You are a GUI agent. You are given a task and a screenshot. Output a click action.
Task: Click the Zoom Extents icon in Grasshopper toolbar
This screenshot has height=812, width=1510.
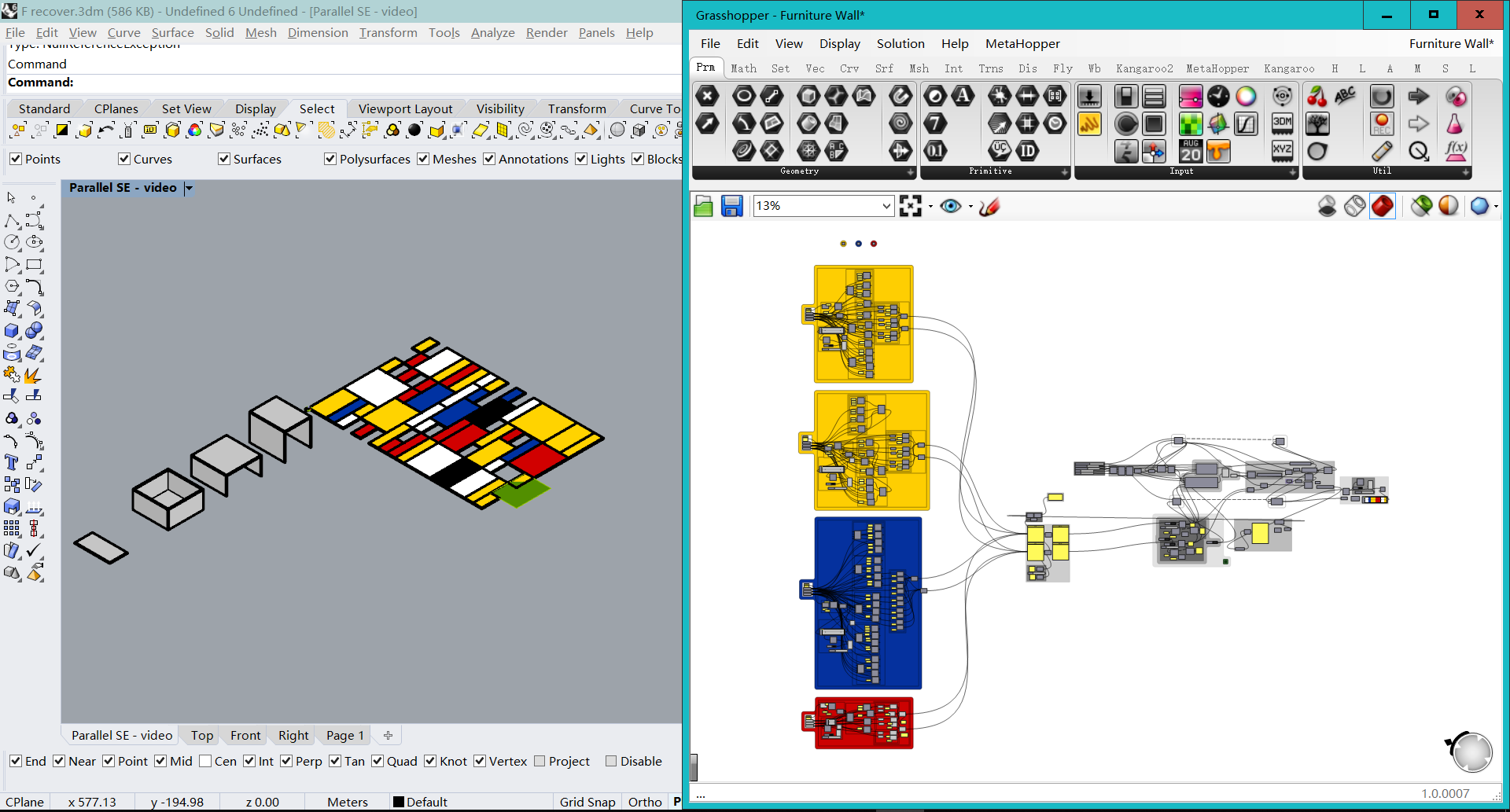(910, 206)
